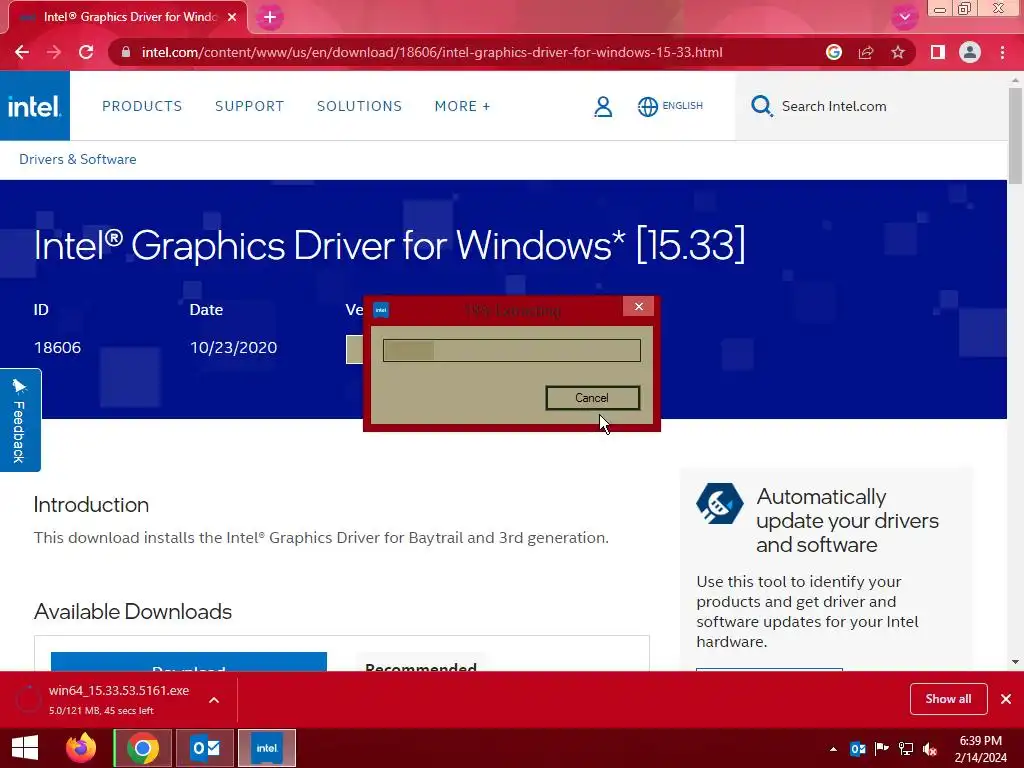Image resolution: width=1024 pixels, height=768 pixels.
Task: Click the driver update tool icon
Action: [720, 504]
